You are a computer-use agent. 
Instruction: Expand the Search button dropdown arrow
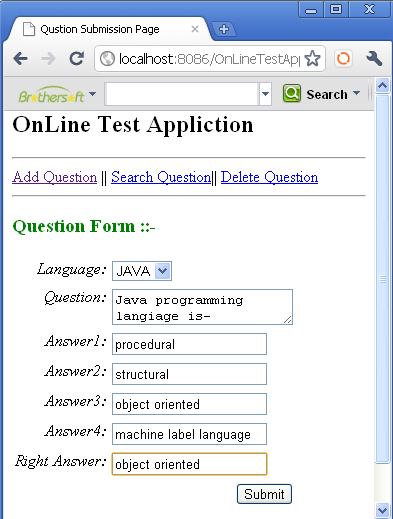click(x=356, y=93)
